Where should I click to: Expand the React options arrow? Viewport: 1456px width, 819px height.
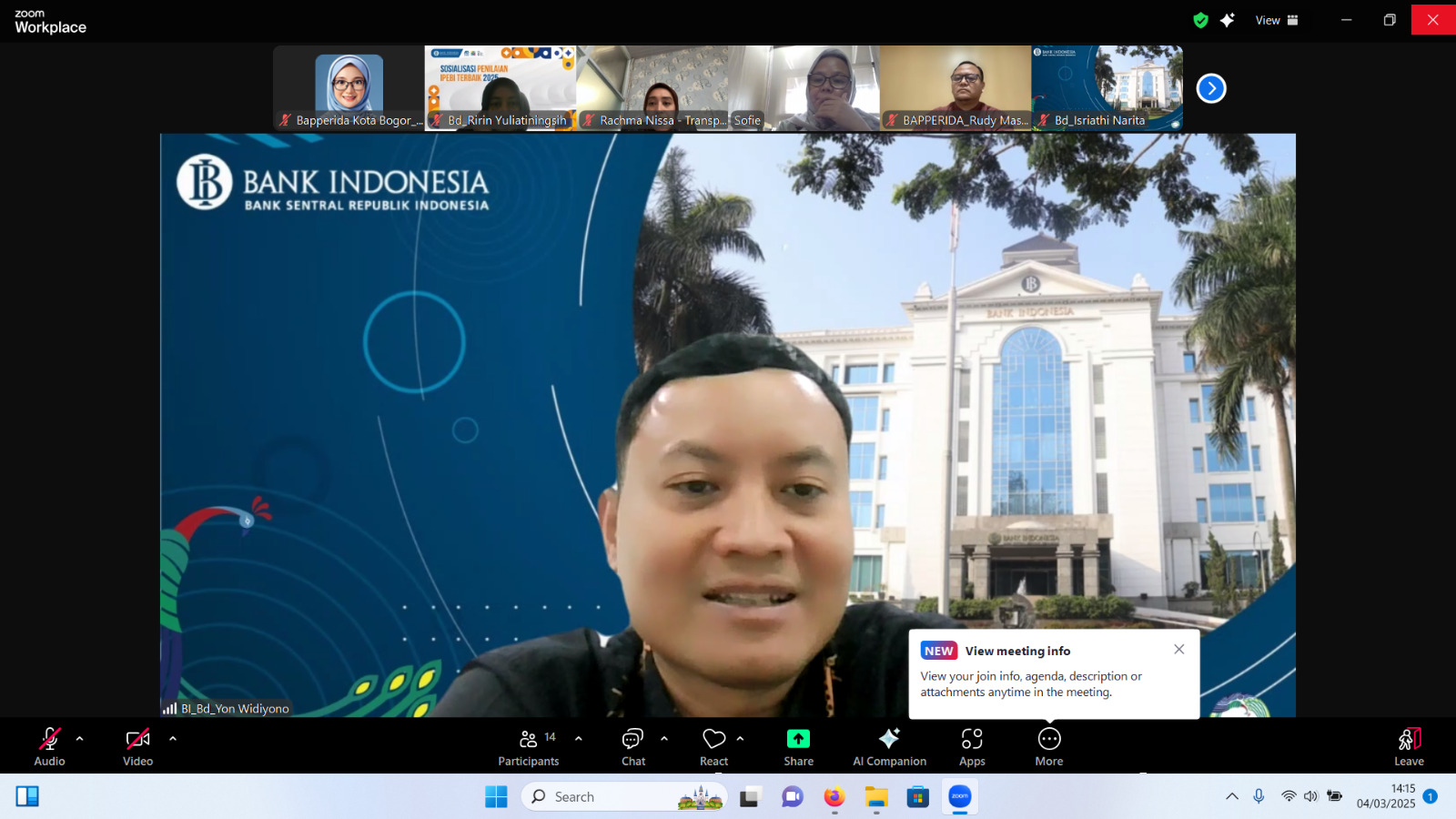pyautogui.click(x=741, y=739)
